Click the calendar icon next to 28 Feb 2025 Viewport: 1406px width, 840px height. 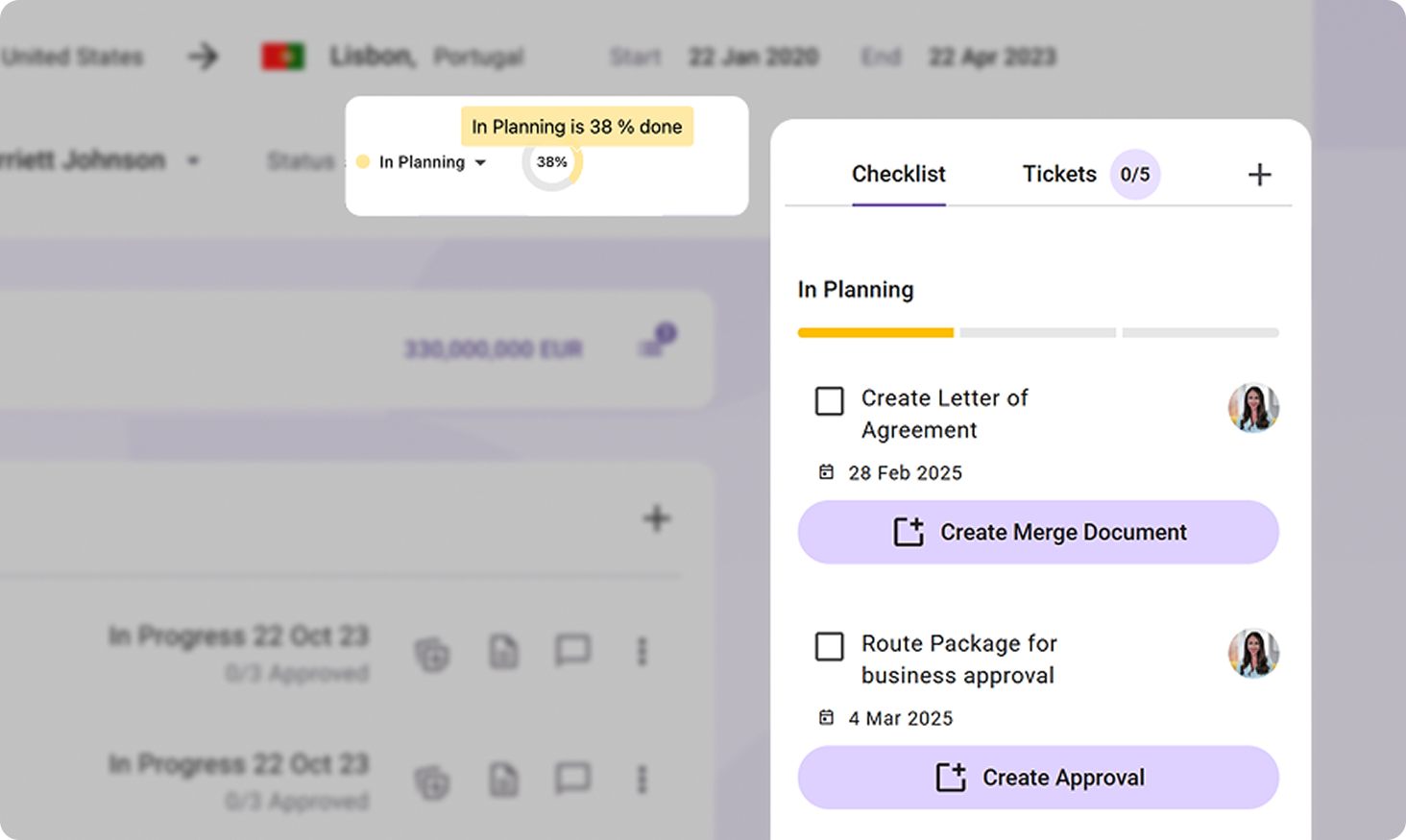pyautogui.click(x=826, y=472)
